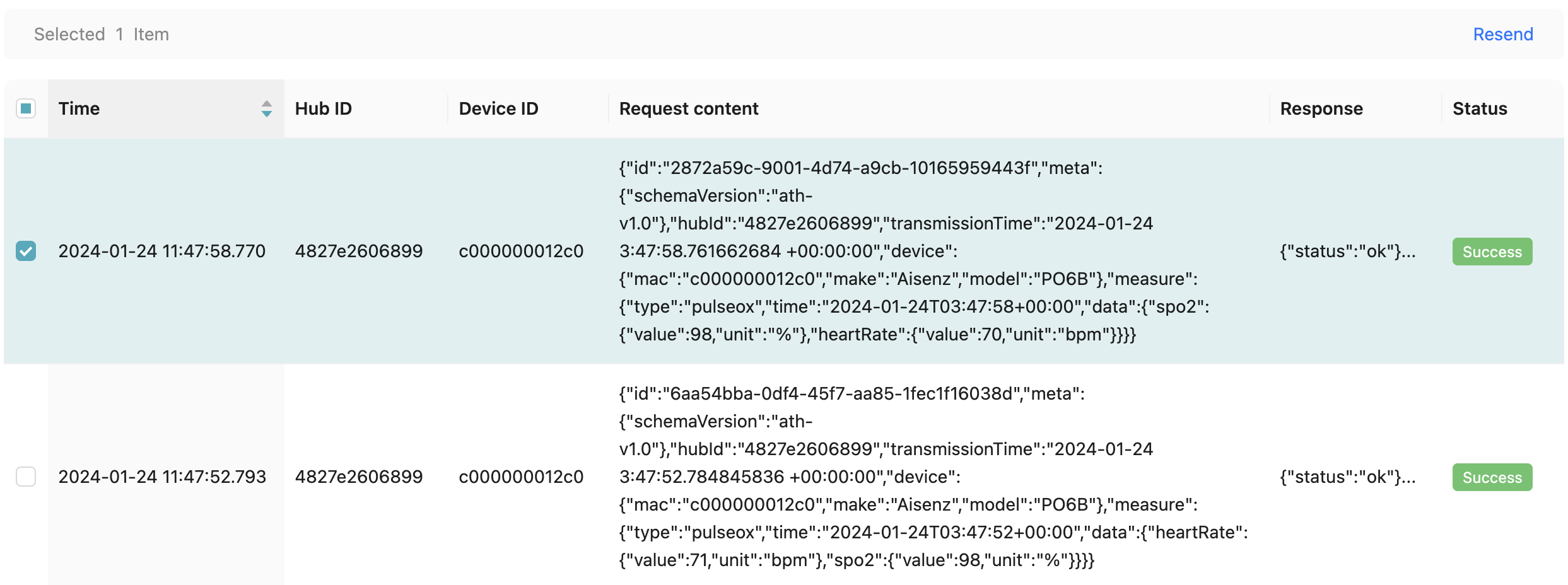Click the Resend link

[x=1502, y=34]
